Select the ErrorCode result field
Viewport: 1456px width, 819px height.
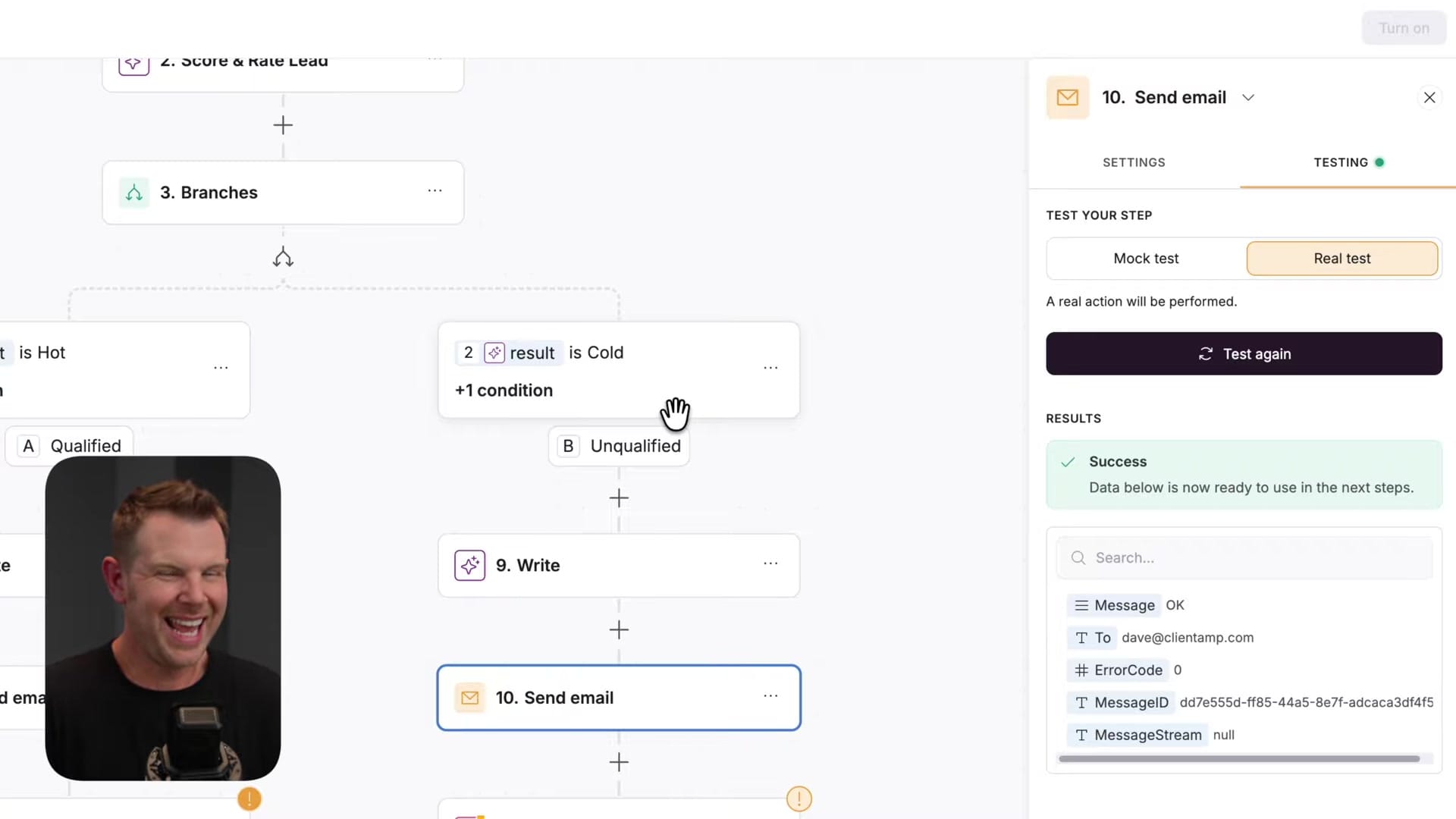point(1118,670)
